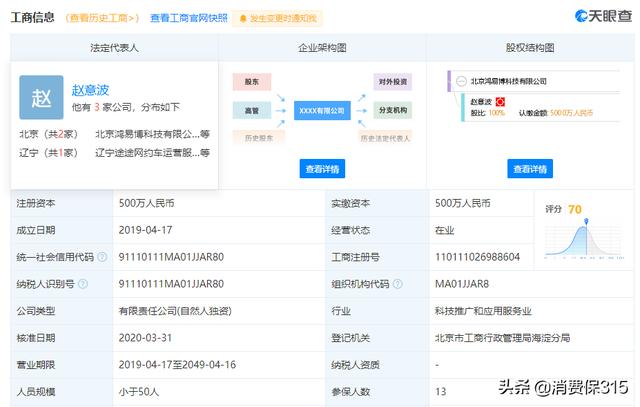Screen dimensions: 640x407
Task: Collapse the 北京鸿易博科技有限公司 equity node
Action: 461,81
